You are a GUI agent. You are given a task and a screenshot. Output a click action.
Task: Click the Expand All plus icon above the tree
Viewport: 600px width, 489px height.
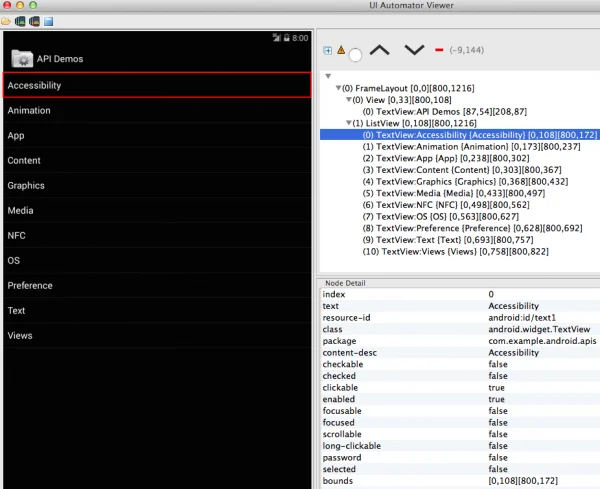click(x=328, y=51)
